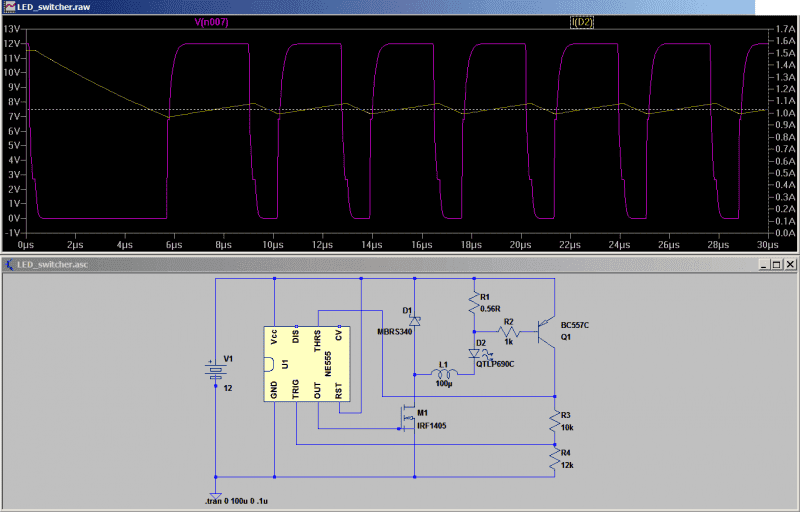Click the LED_switcher.asc schematic title bar

[x=300, y=264]
